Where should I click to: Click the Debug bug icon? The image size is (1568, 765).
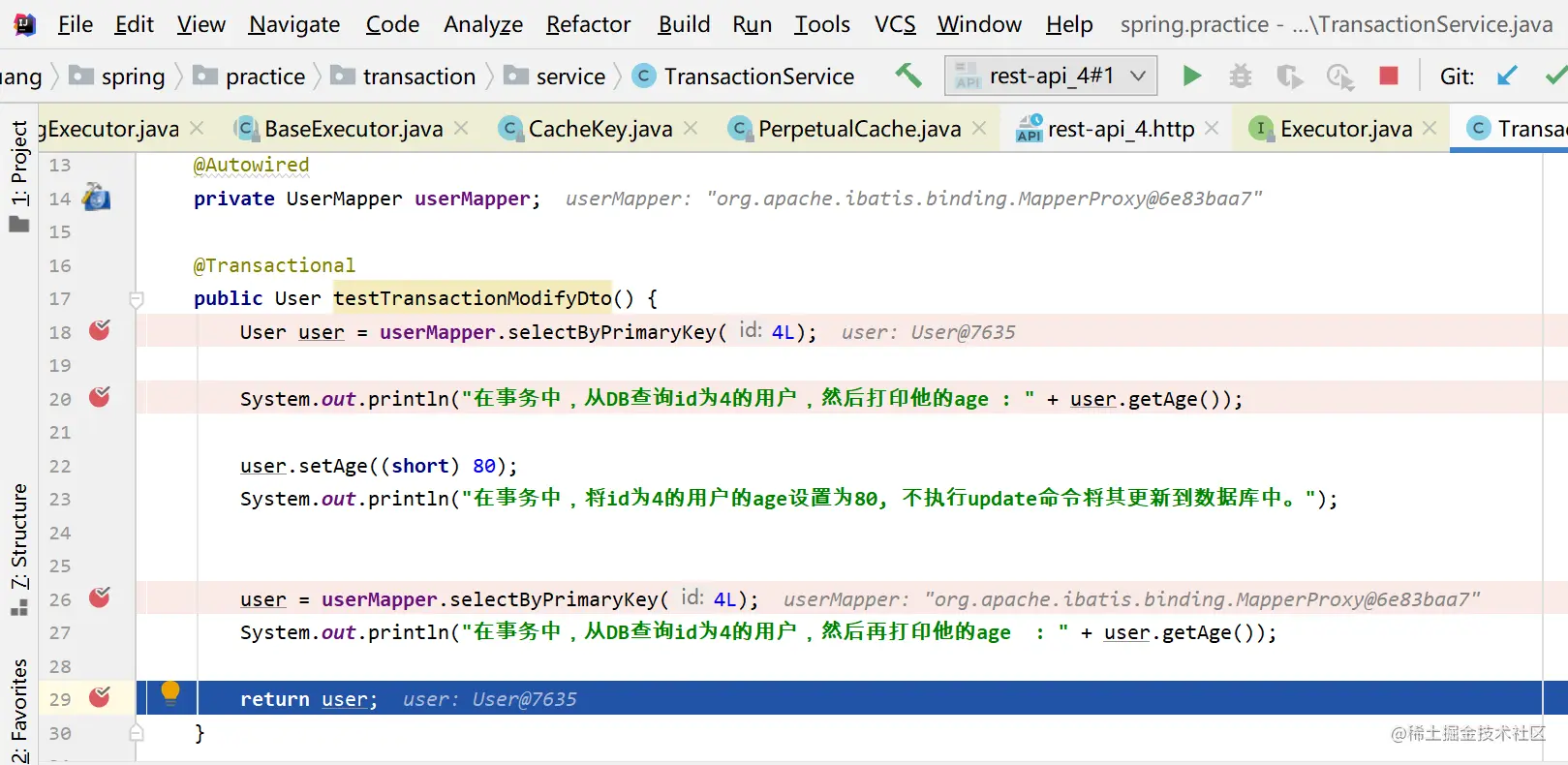1241,76
